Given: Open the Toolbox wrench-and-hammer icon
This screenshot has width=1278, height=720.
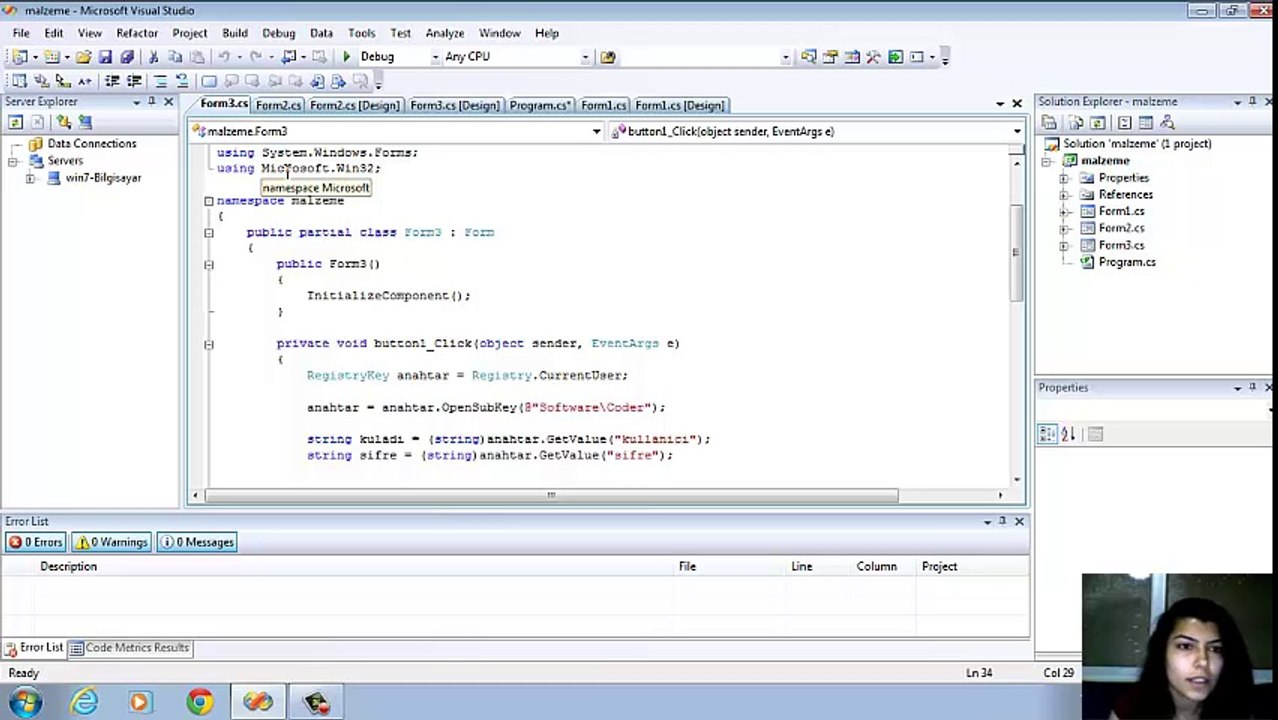Looking at the screenshot, I should [x=874, y=57].
